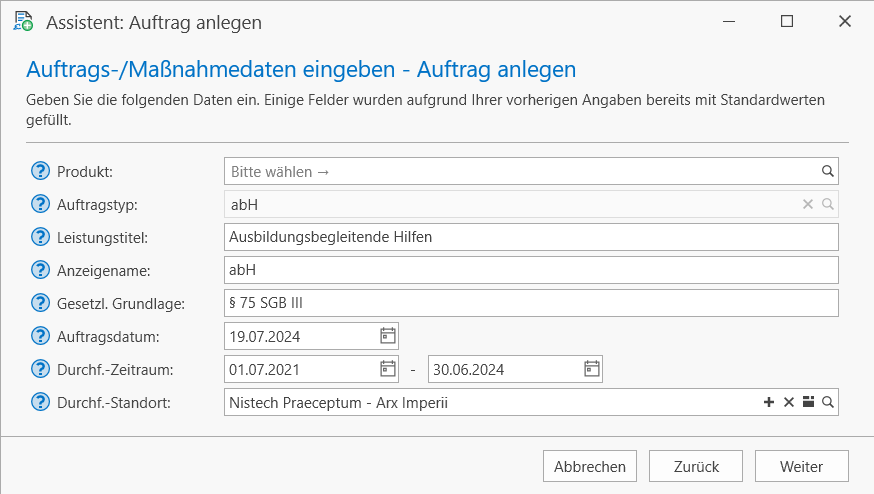The image size is (874, 494).
Task: Go back with the Zurück button
Action: point(696,466)
